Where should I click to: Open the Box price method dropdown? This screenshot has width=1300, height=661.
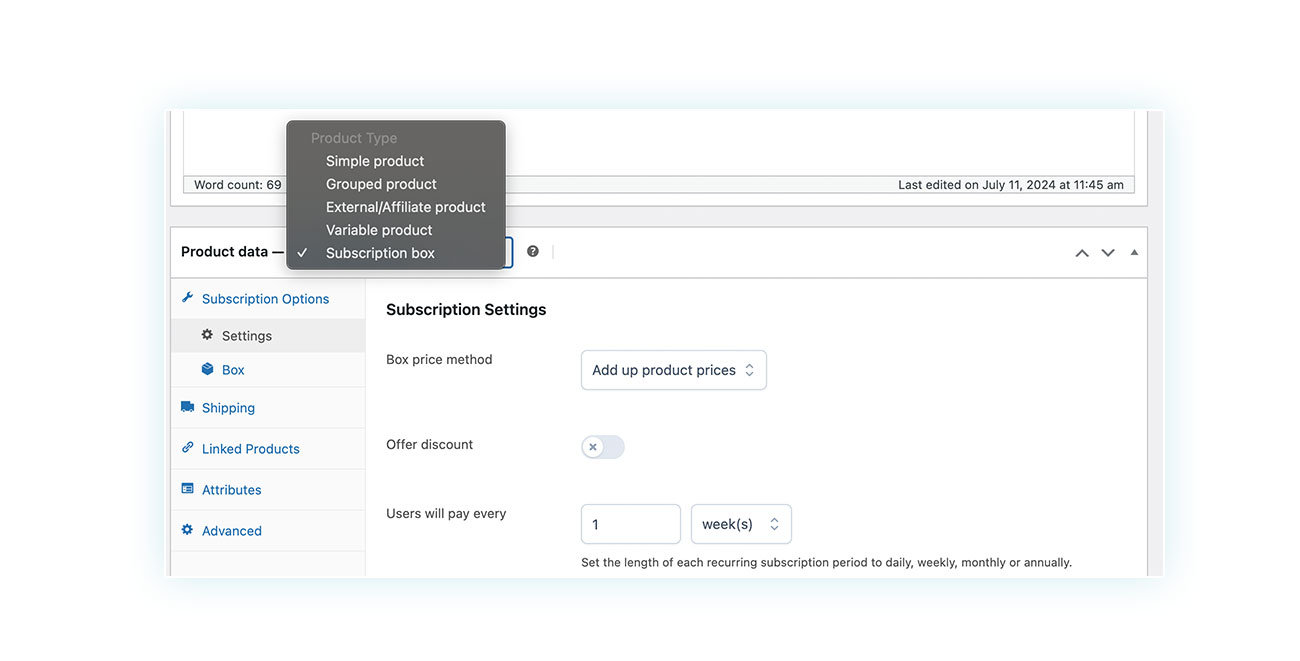click(x=673, y=370)
